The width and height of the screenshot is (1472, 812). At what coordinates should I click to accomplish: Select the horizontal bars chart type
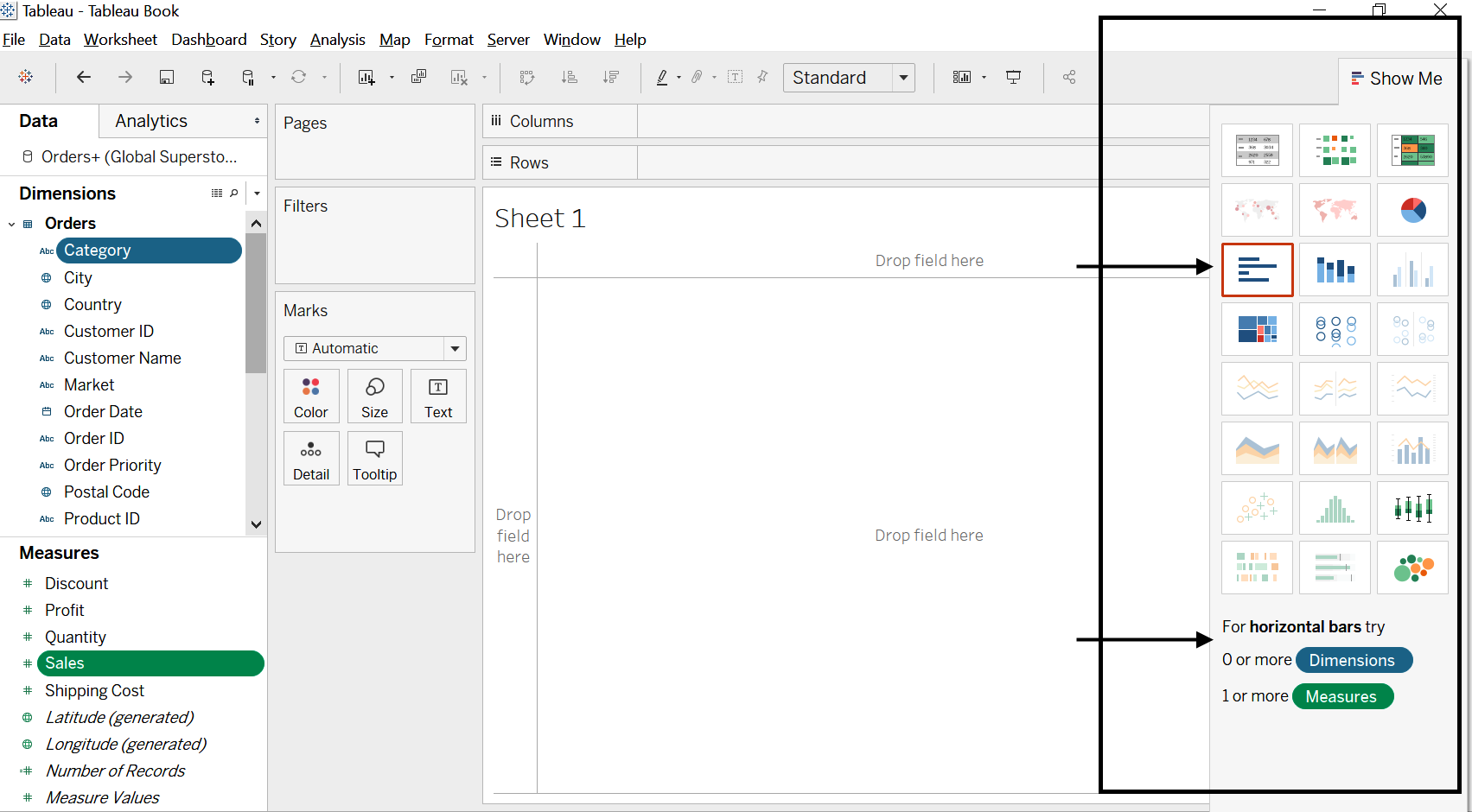pos(1257,270)
